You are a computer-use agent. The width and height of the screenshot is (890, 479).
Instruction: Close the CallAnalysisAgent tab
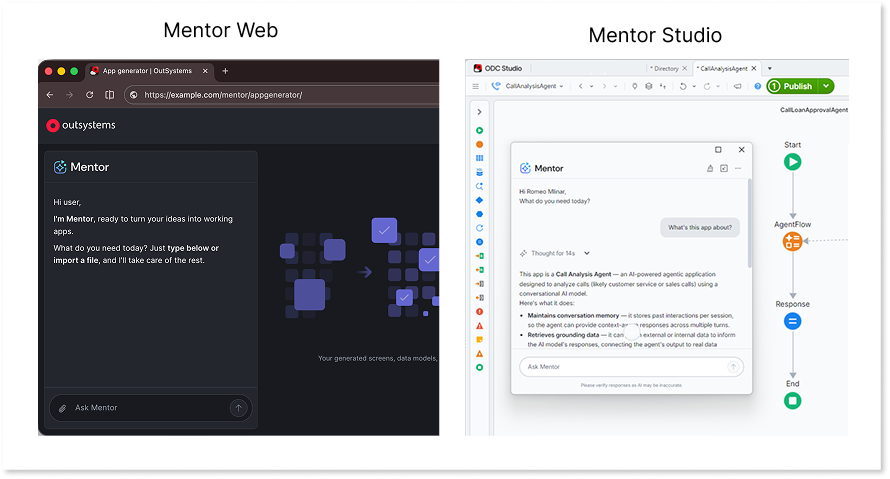[x=754, y=69]
